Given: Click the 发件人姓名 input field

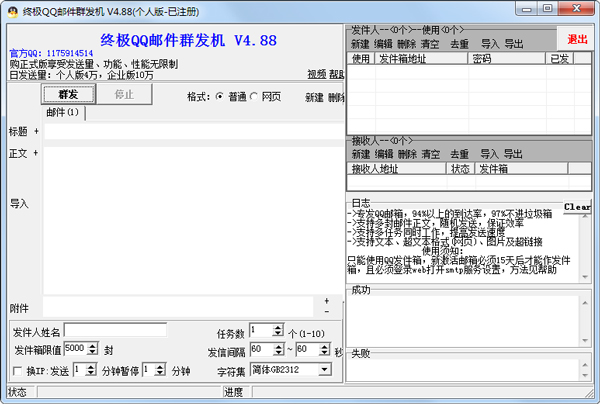Looking at the screenshot, I should pos(115,331).
